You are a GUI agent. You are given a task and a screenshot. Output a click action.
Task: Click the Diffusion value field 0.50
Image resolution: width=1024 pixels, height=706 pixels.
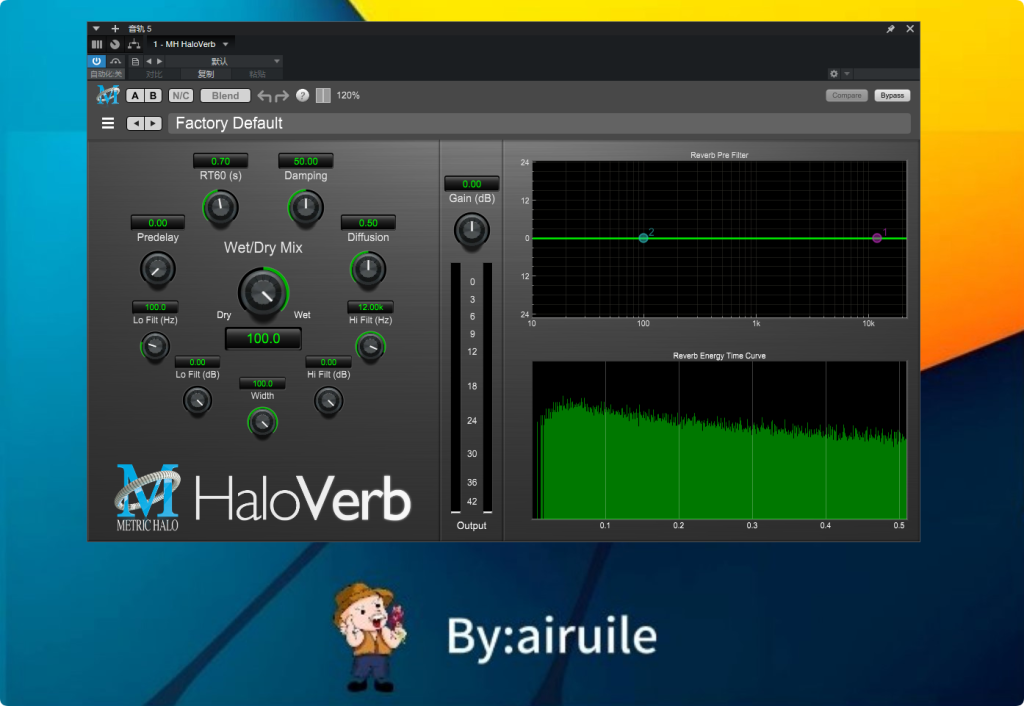point(368,223)
